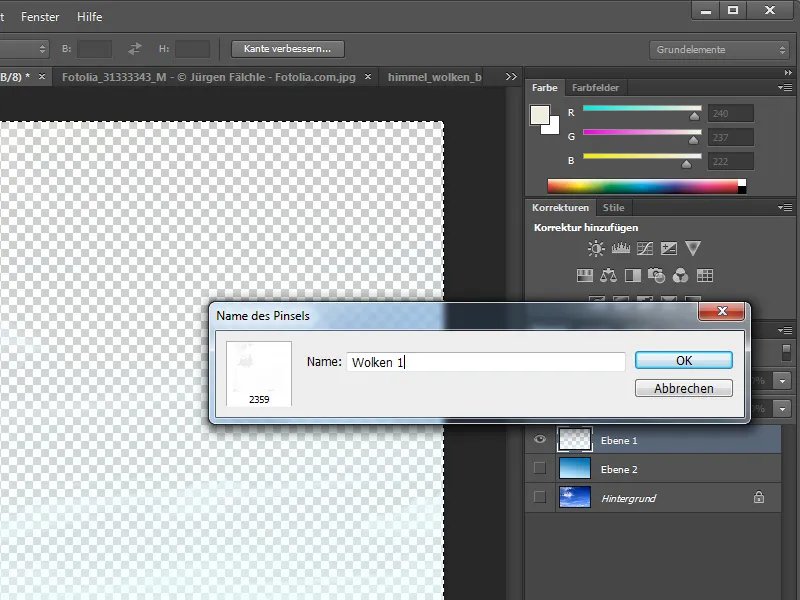Add a Black & White adjustment

point(633,276)
